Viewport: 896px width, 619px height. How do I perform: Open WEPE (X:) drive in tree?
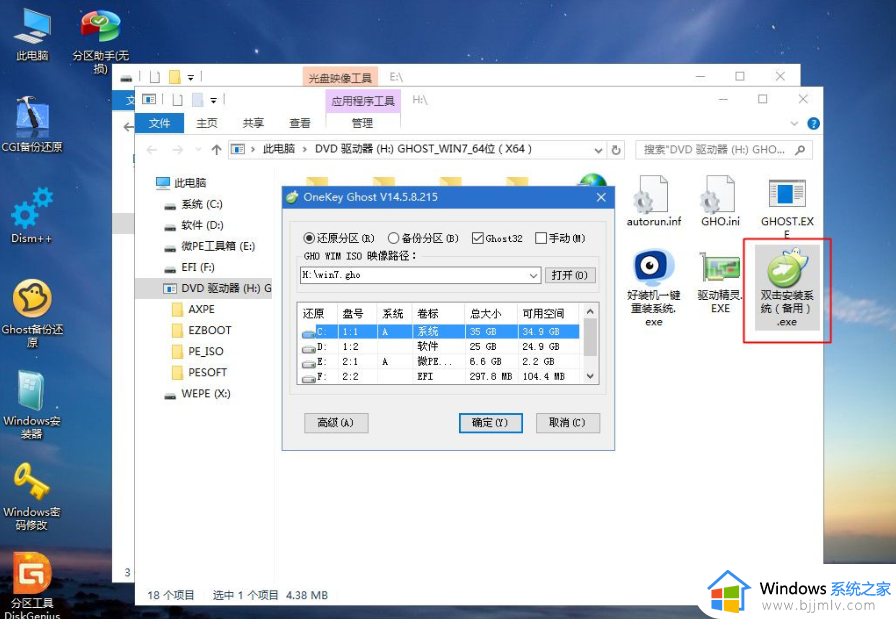pyautogui.click(x=198, y=394)
